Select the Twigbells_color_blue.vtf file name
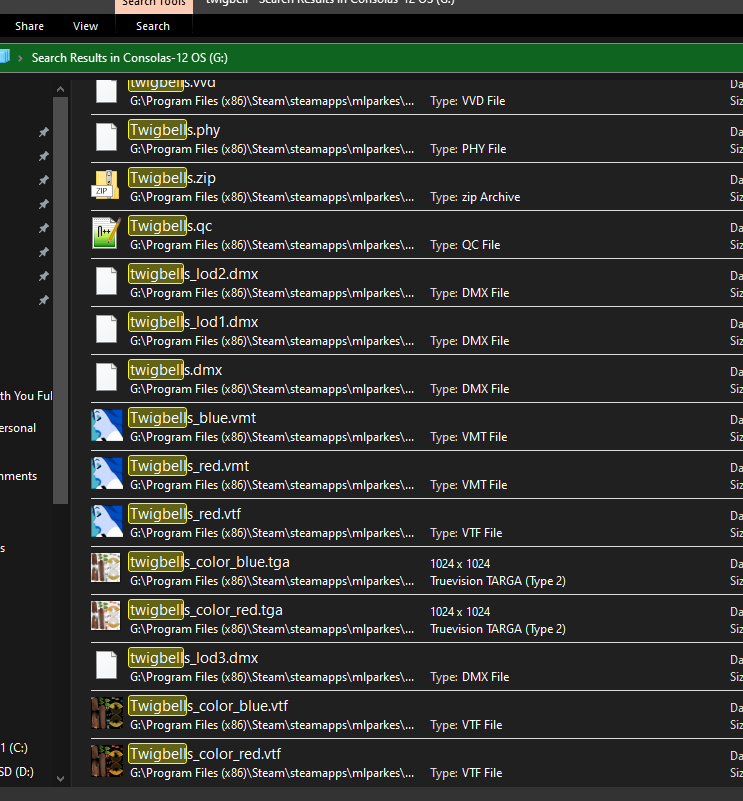This screenshot has height=801, width=743. point(208,706)
